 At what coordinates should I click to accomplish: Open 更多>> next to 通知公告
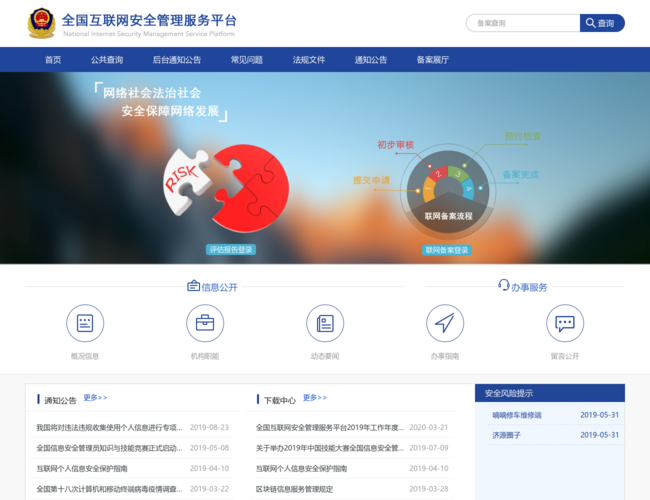95,398
